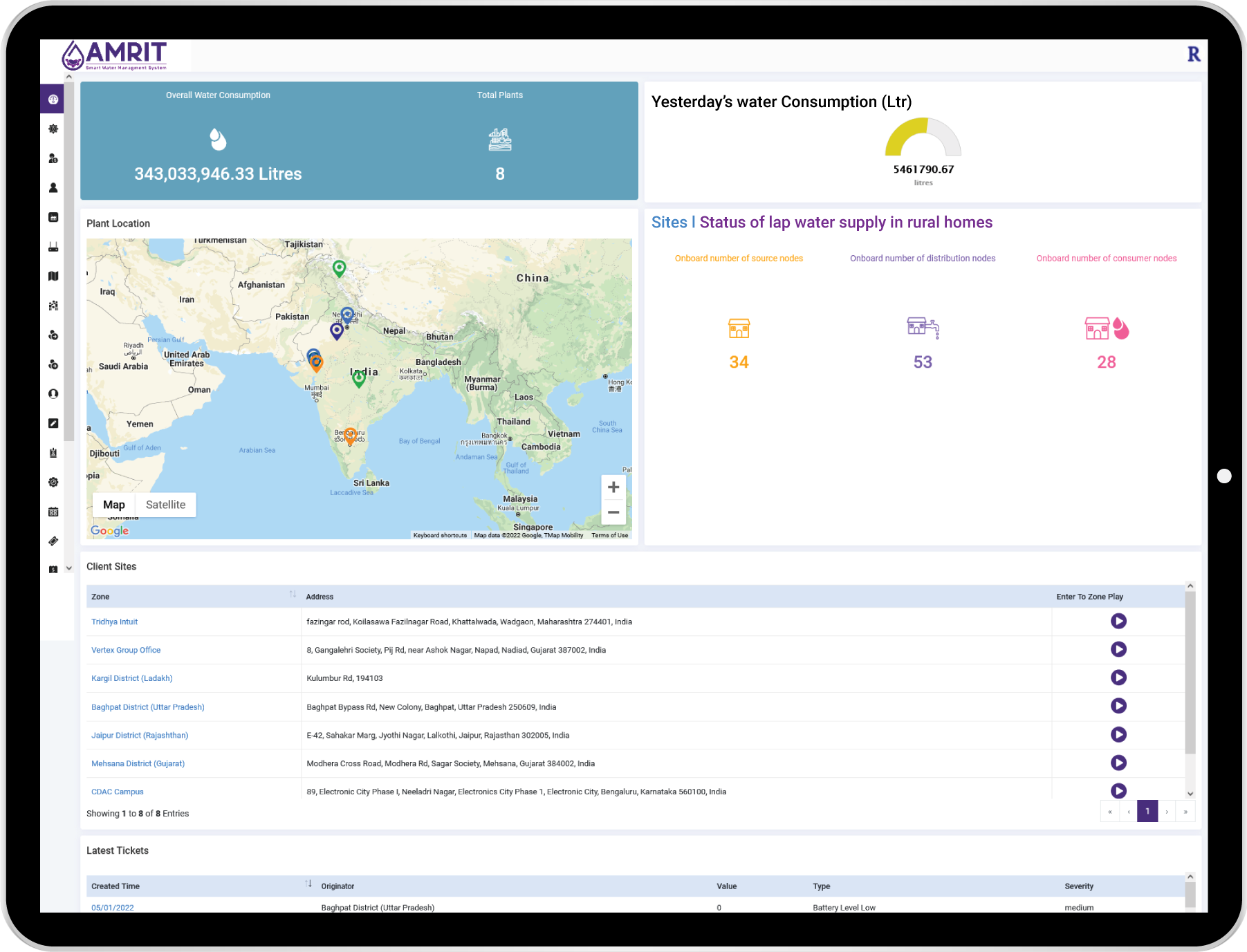
Task: Open the Tridhya Intuit zone link
Action: click(x=114, y=622)
